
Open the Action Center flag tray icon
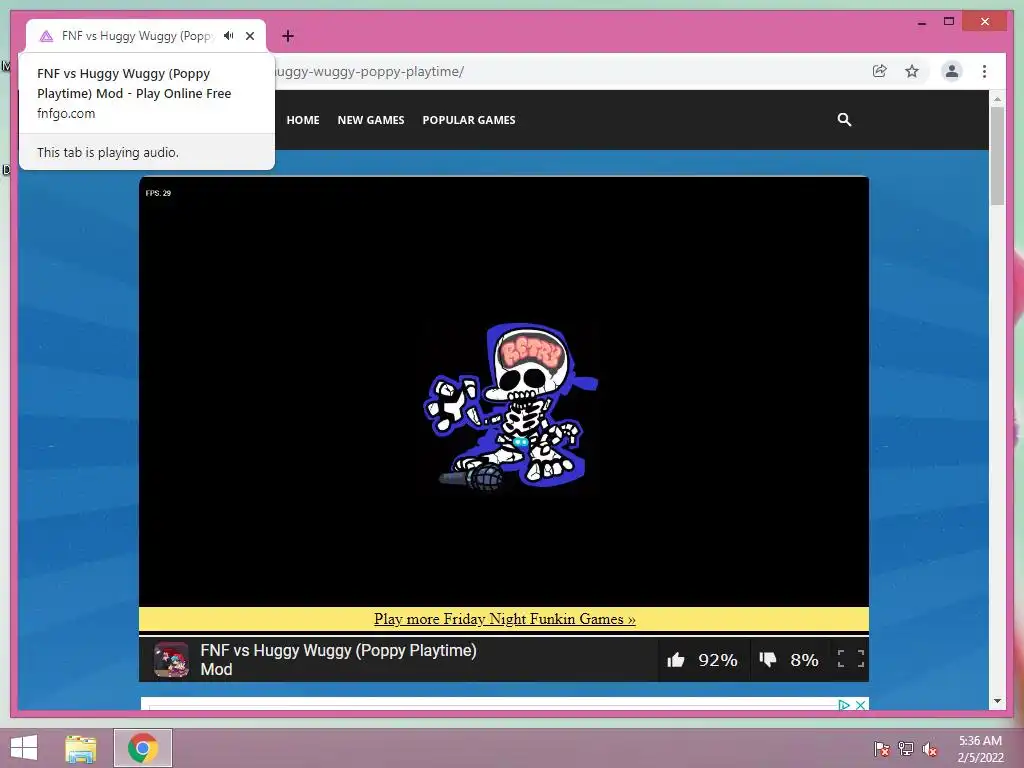882,748
